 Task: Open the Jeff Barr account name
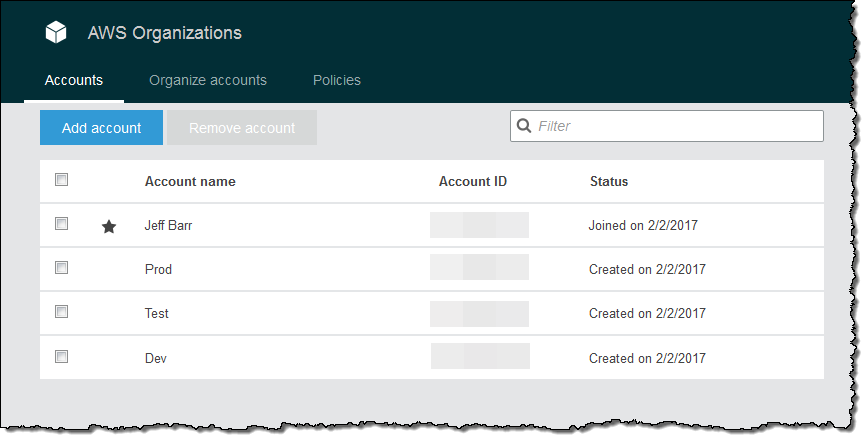coord(169,226)
